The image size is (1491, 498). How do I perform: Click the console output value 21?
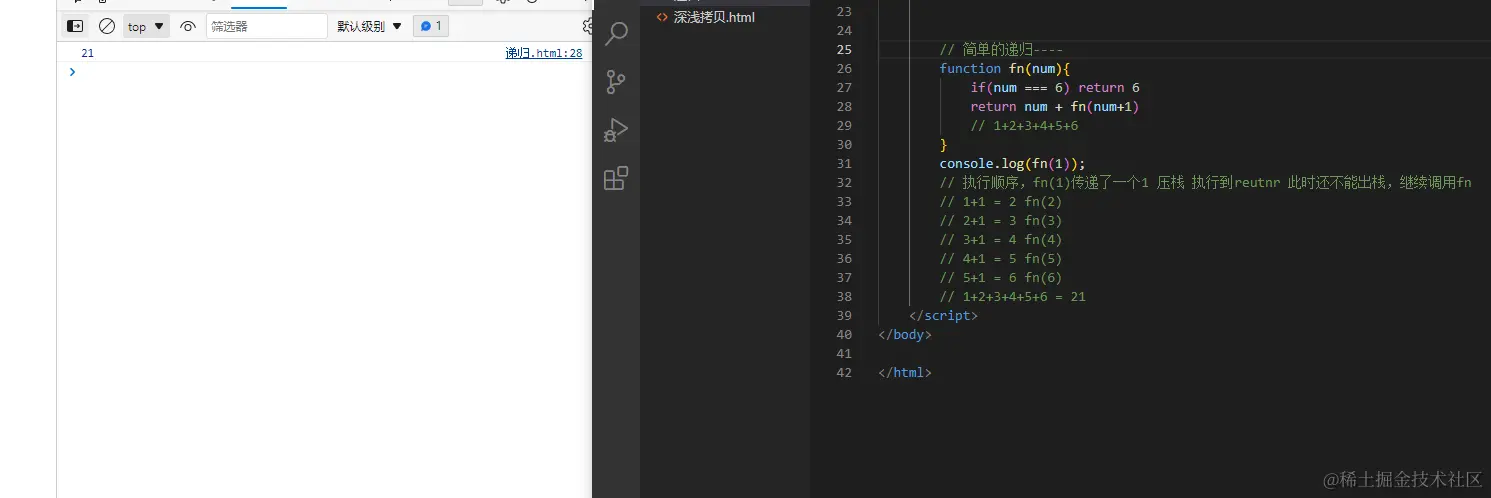[87, 53]
